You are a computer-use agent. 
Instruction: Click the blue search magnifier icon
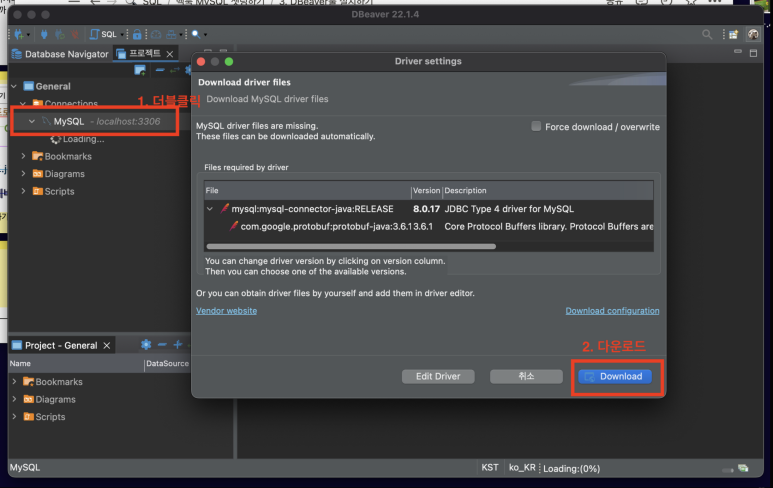click(196, 34)
